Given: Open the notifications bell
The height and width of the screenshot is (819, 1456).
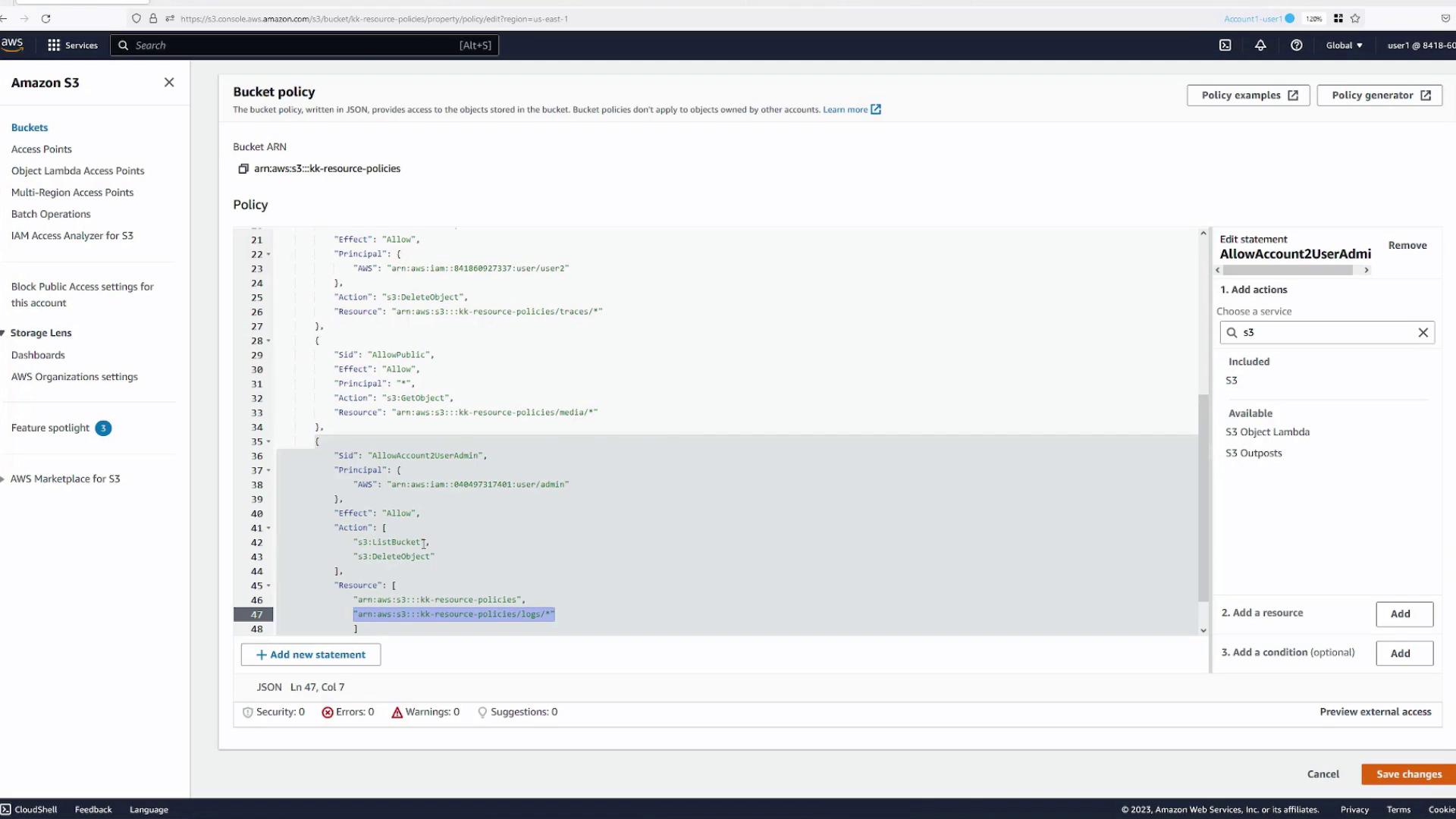Looking at the screenshot, I should coord(1260,45).
